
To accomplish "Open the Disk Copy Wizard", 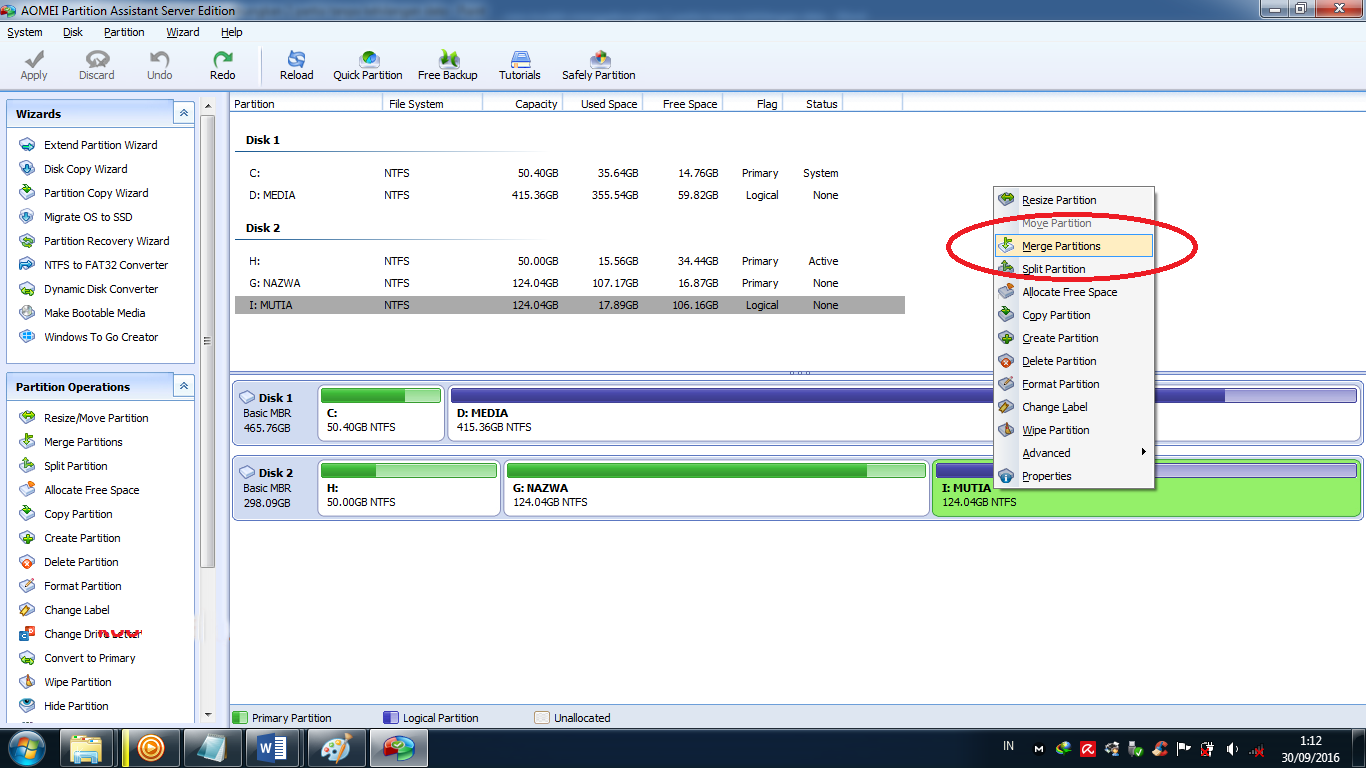I will [85, 169].
